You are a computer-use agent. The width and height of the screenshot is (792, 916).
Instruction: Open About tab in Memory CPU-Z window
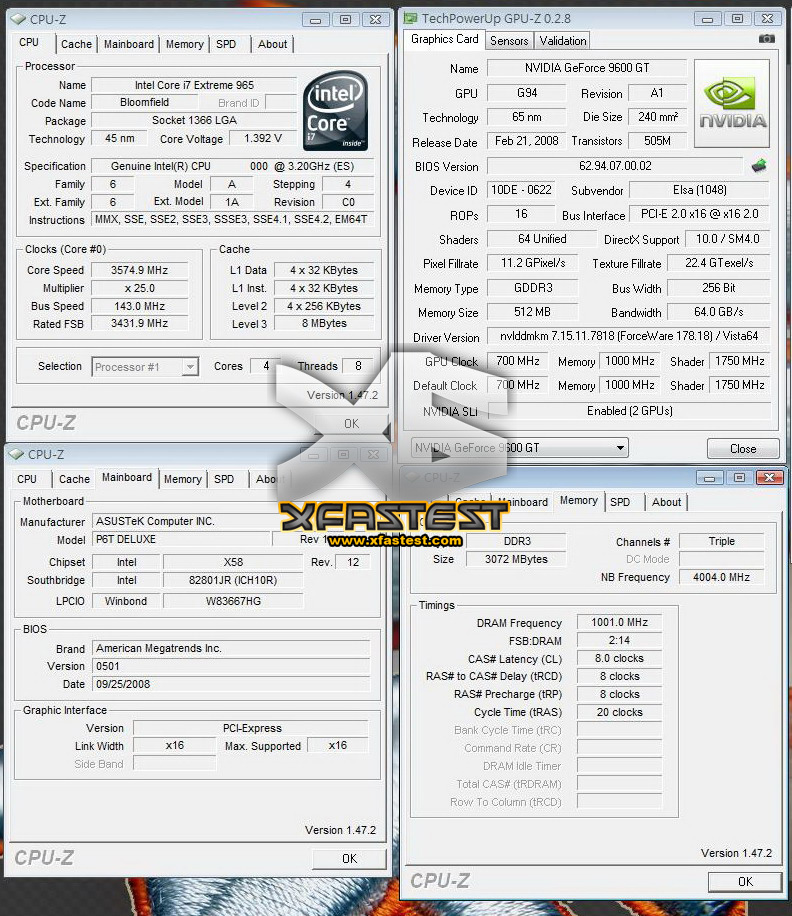click(666, 502)
